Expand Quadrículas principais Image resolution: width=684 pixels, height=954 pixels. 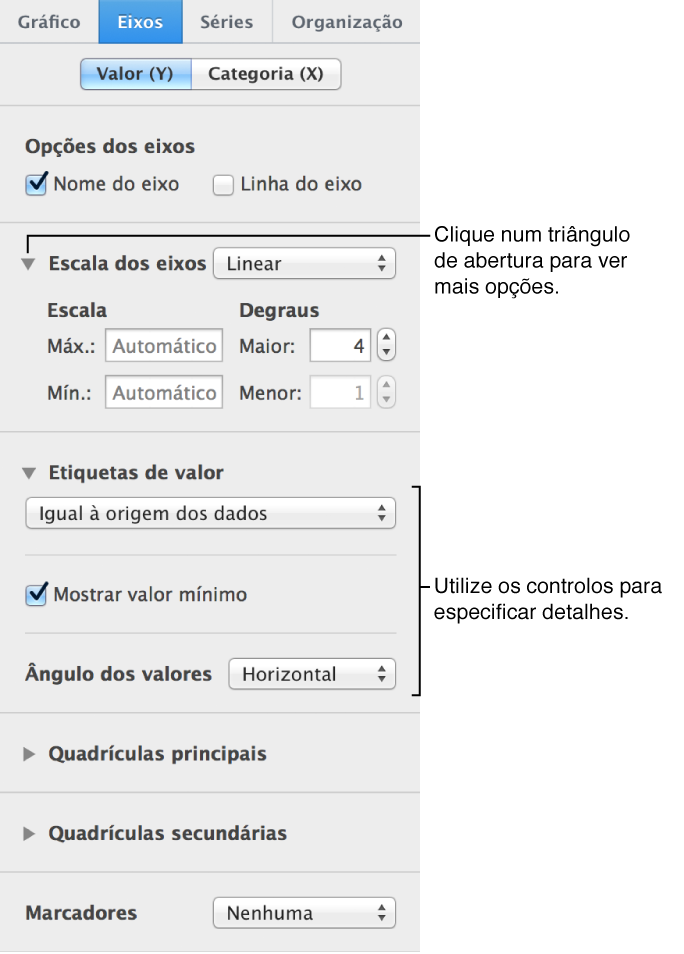tap(27, 753)
